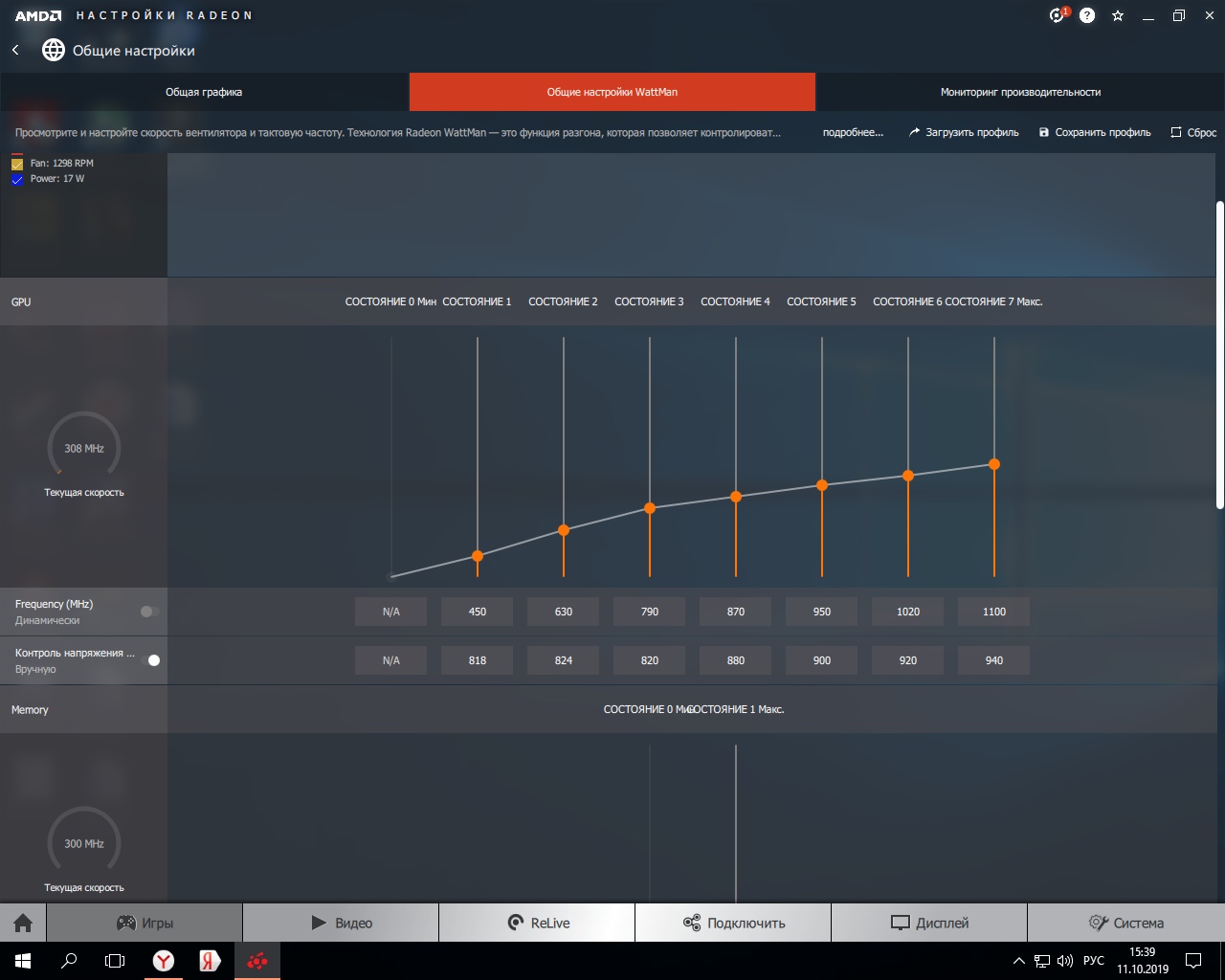This screenshot has width=1225, height=980.
Task: Click Сохранить профиль
Action: (x=1095, y=132)
